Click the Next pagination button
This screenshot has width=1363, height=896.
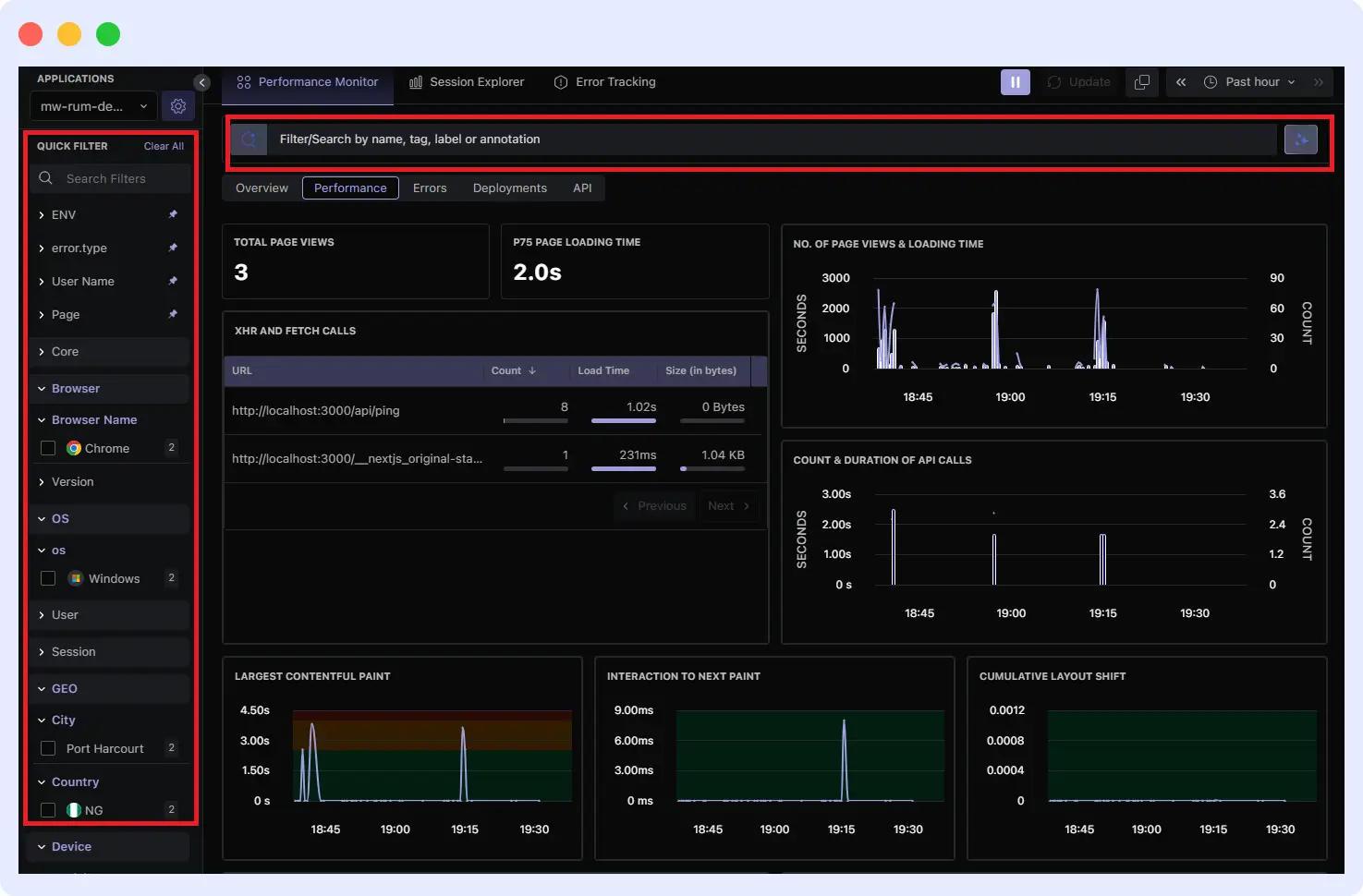click(727, 505)
